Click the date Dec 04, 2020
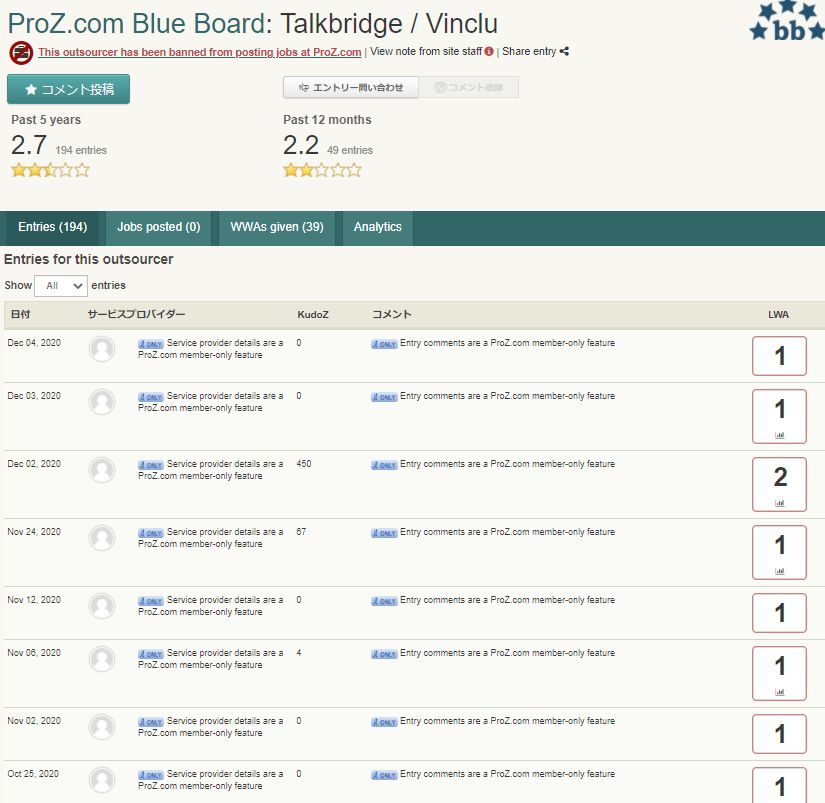The image size is (825, 803). (x=34, y=343)
